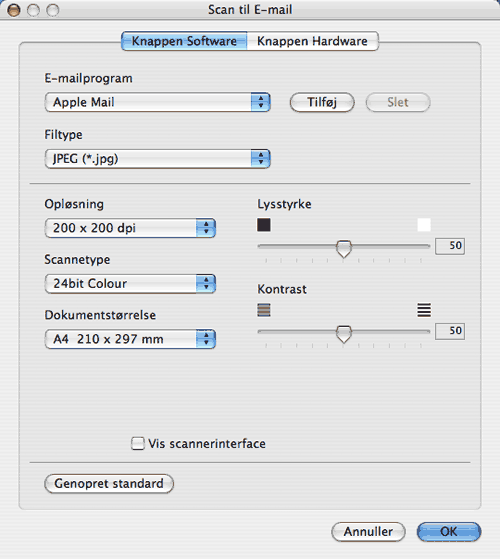Image resolution: width=500 pixels, height=559 pixels.
Task: Click the Kontrast slider handle
Action: 344,334
